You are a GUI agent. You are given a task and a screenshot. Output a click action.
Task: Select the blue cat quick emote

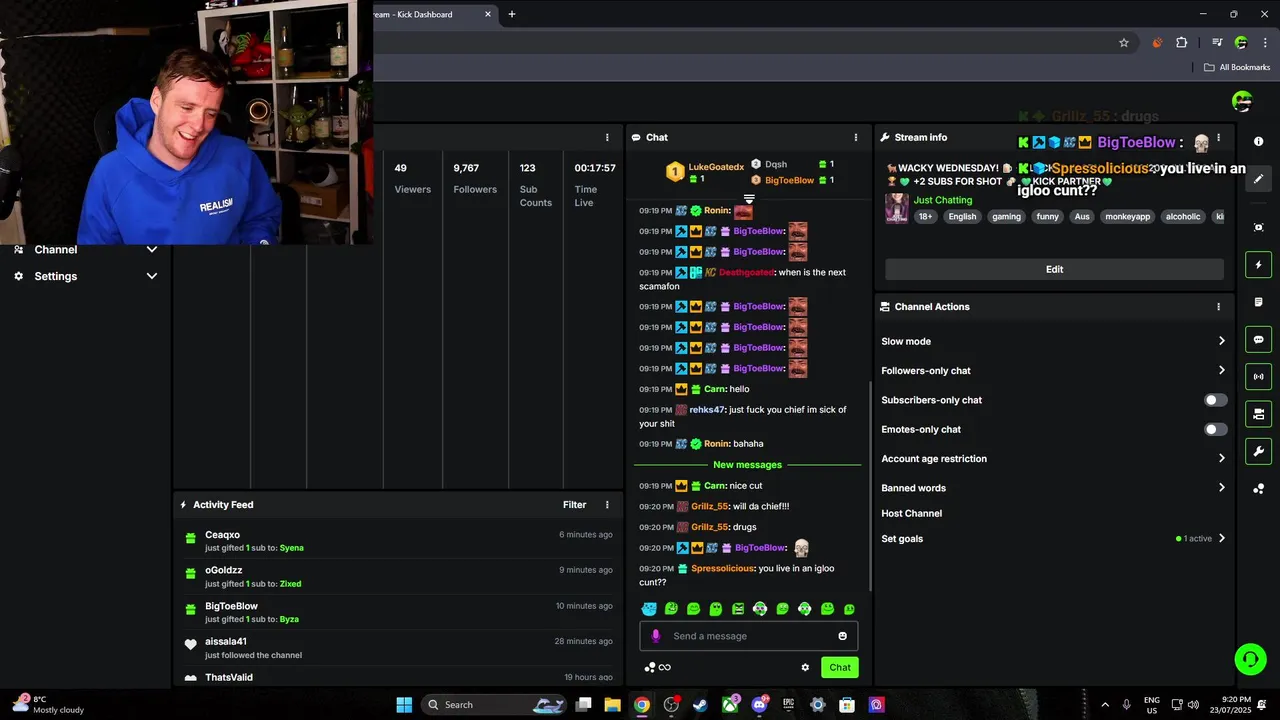pyautogui.click(x=649, y=609)
